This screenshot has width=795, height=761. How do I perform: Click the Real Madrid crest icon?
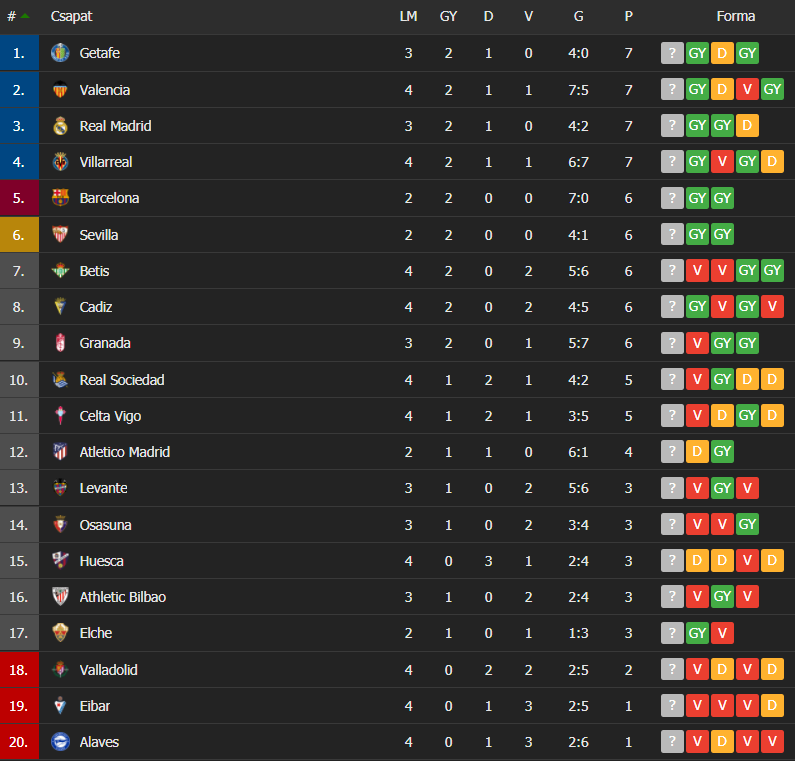pyautogui.click(x=60, y=126)
